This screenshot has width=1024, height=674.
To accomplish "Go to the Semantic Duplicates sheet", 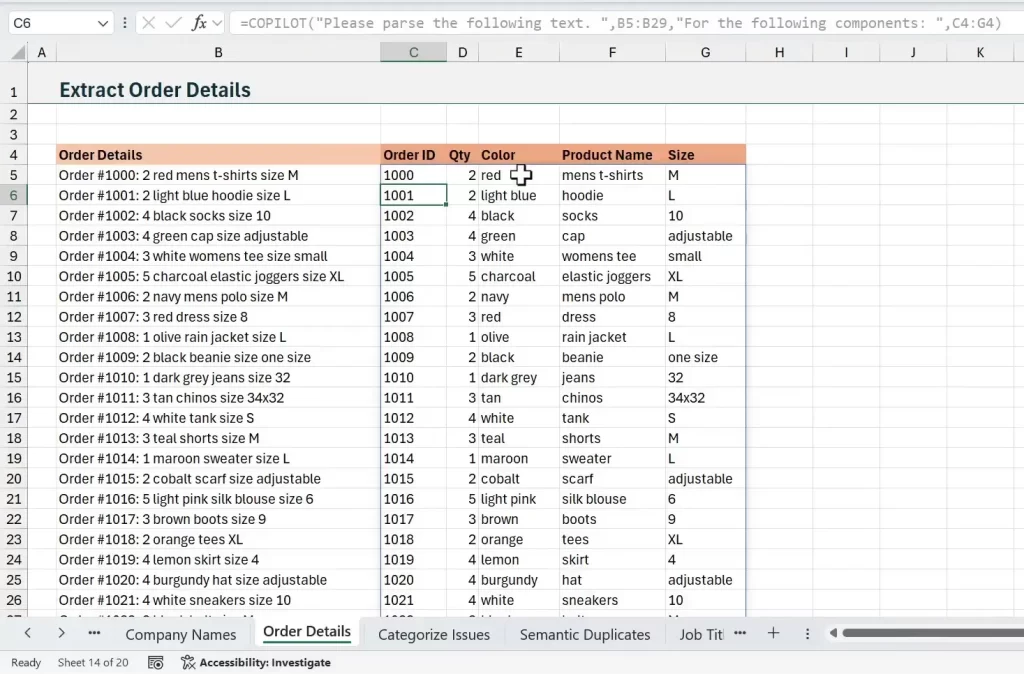I will (584, 634).
